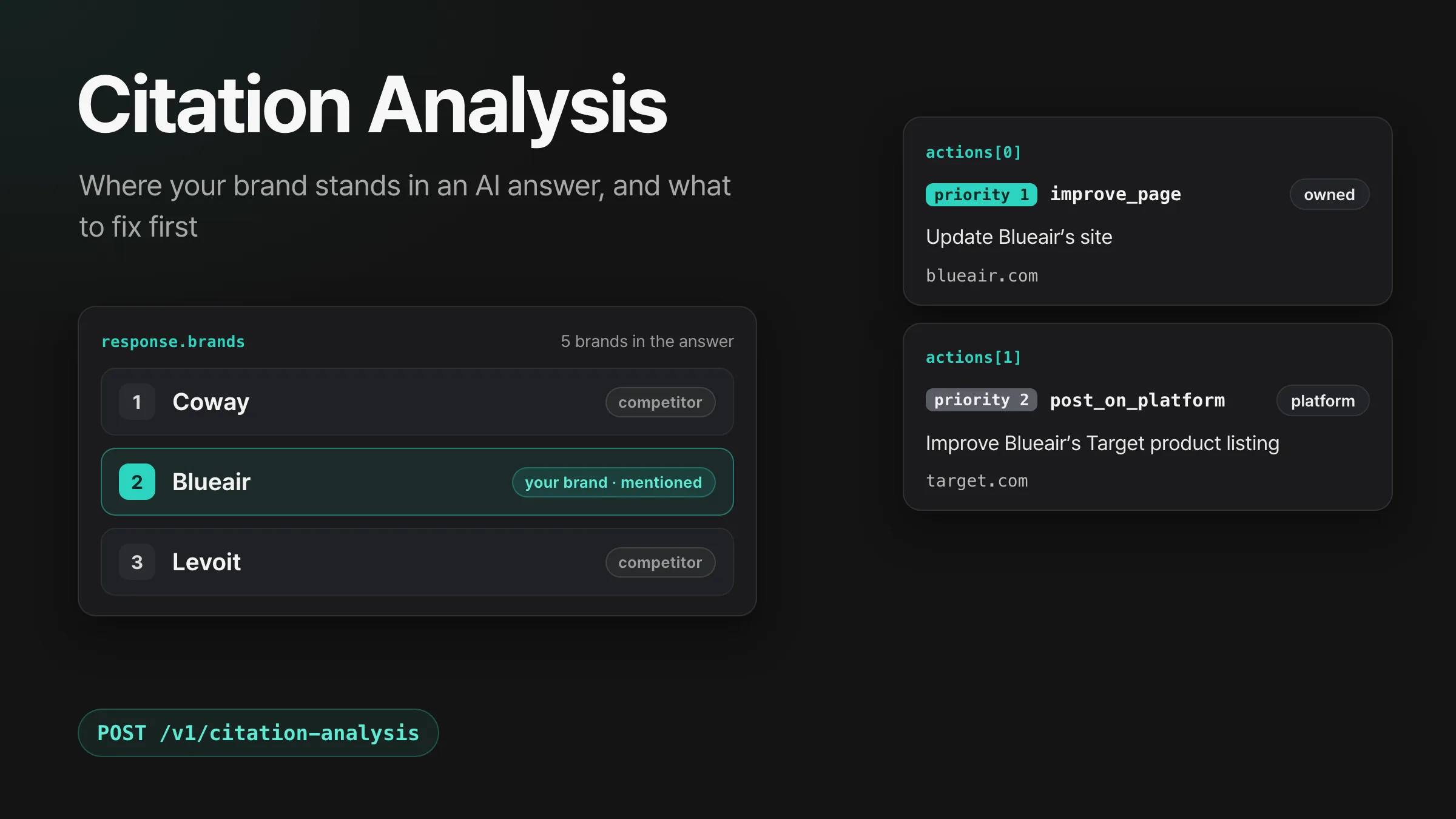Open the target.com domain text
Viewport: 1456px width, 819px height.
[977, 480]
